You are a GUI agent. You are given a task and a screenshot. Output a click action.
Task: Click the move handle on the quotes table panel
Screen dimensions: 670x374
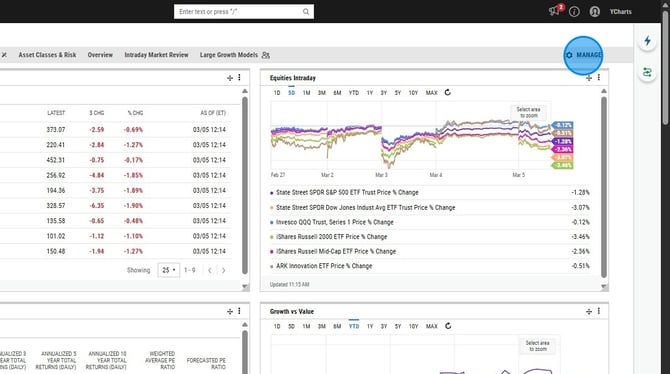(230, 78)
